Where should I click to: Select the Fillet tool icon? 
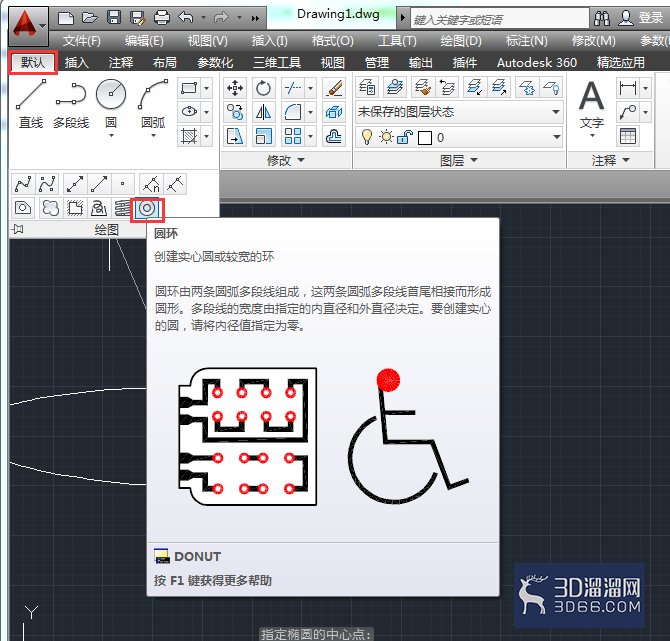pyautogui.click(x=293, y=112)
